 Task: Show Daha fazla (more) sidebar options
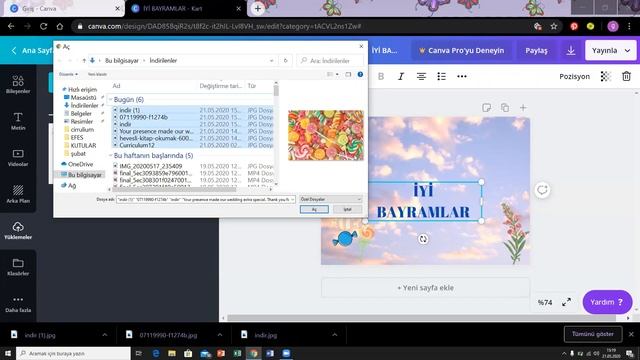coord(18,304)
